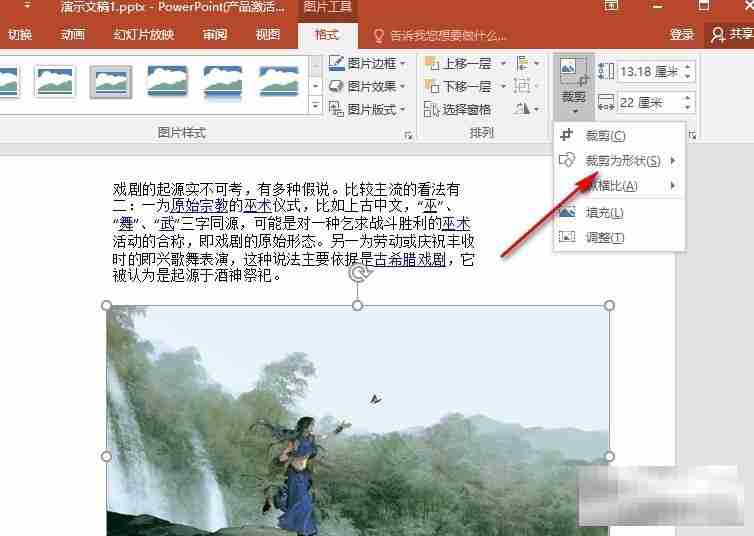
Task: Open the rotate objects menu icon
Action: pos(527,109)
